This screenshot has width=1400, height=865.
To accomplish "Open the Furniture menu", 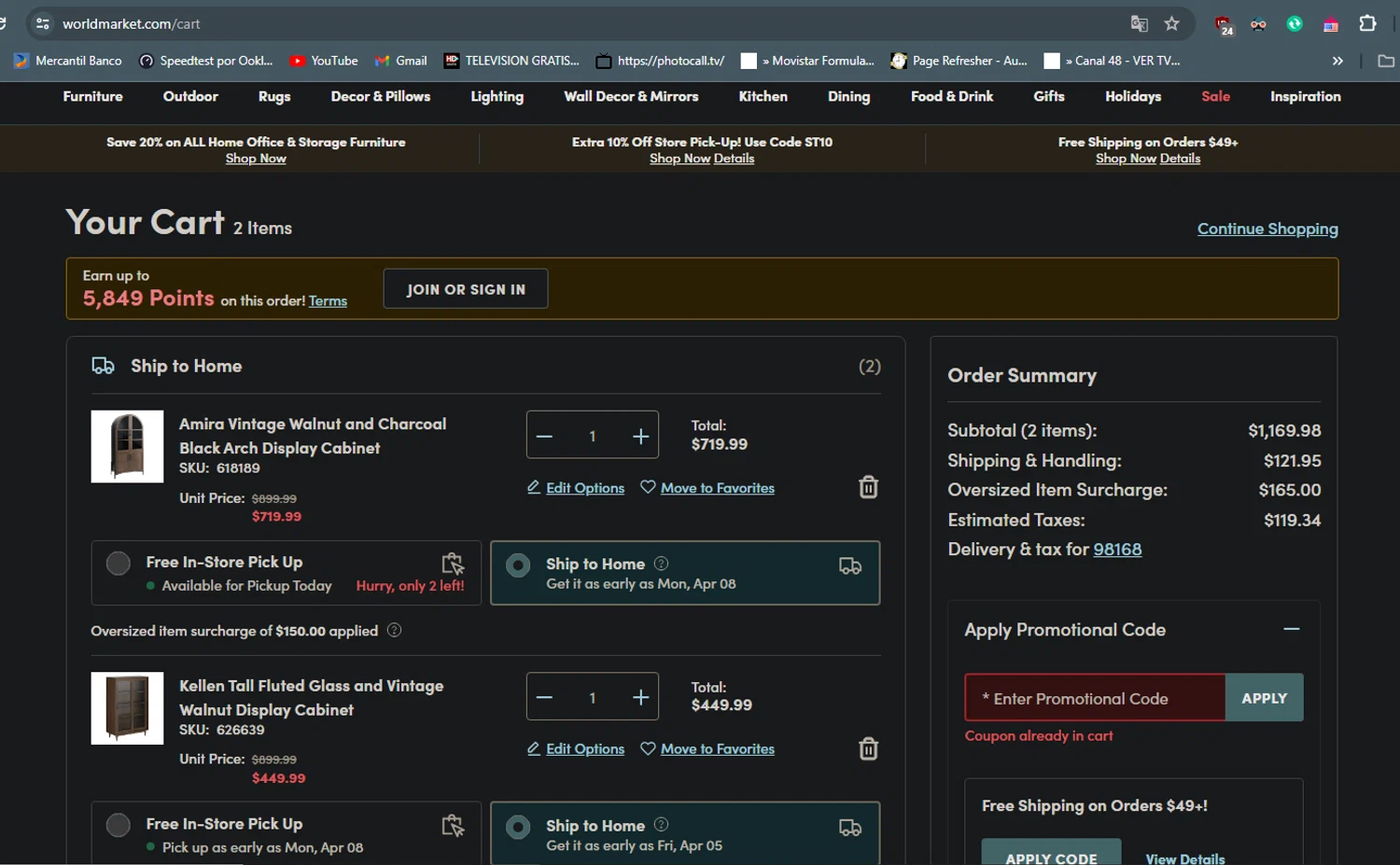I will coord(92,96).
